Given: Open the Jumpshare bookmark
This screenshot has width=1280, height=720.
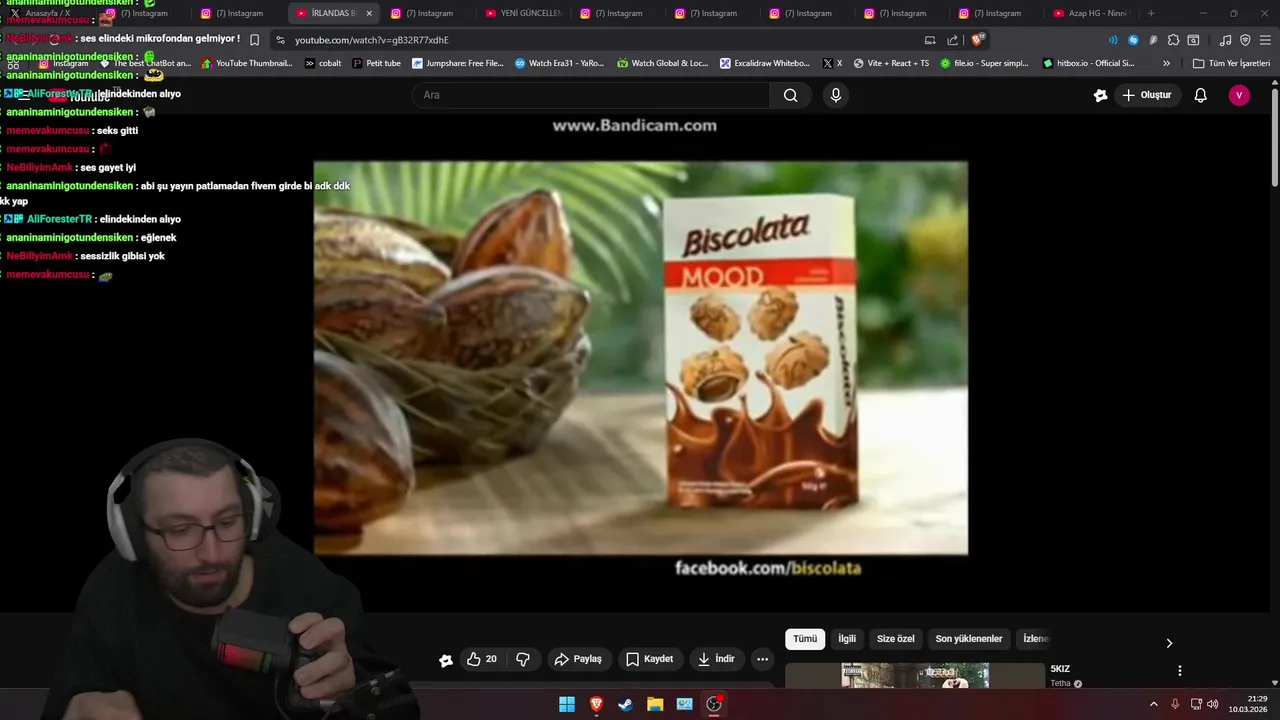Looking at the screenshot, I should tap(457, 63).
